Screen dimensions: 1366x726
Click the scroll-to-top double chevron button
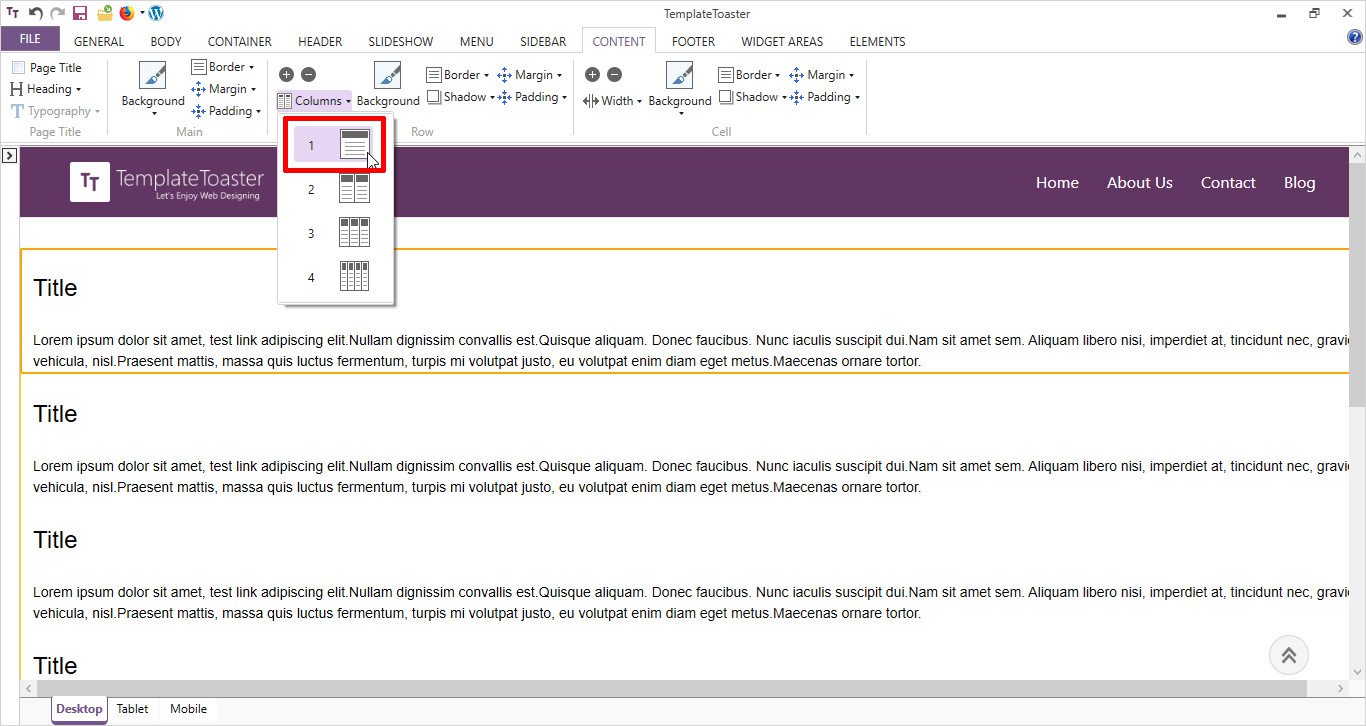coord(1288,655)
